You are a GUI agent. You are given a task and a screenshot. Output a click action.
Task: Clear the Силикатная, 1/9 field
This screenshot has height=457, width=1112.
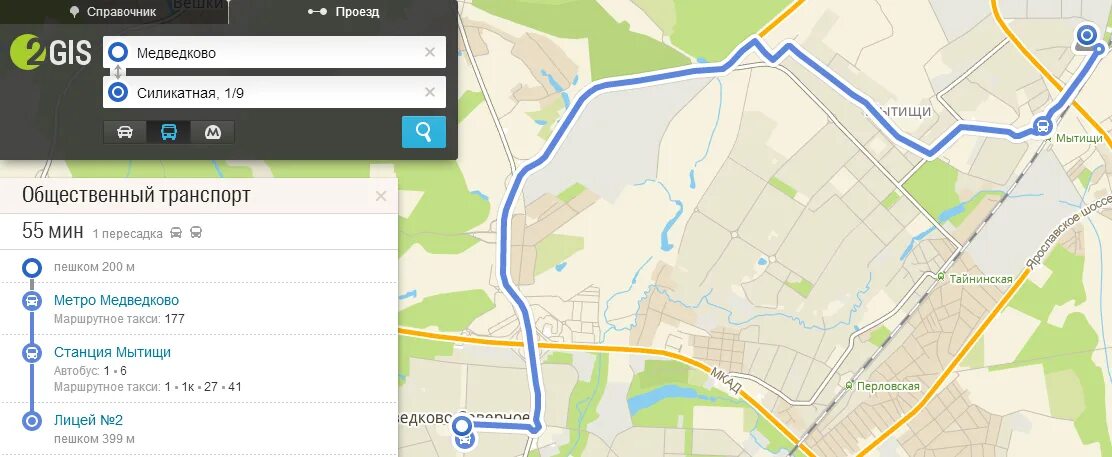coord(429,92)
